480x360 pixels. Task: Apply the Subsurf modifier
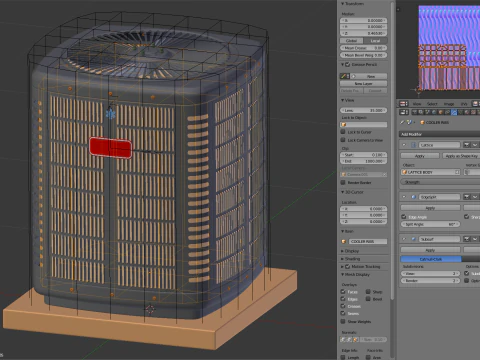coord(430,250)
